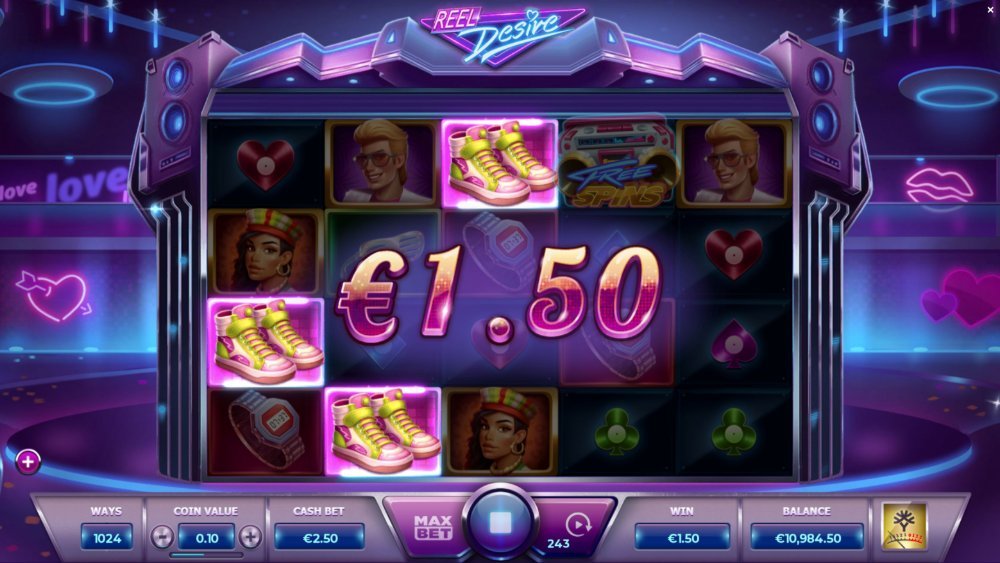The height and width of the screenshot is (563, 1000).
Task: Decrease the coin value with minus
Action: click(x=162, y=537)
